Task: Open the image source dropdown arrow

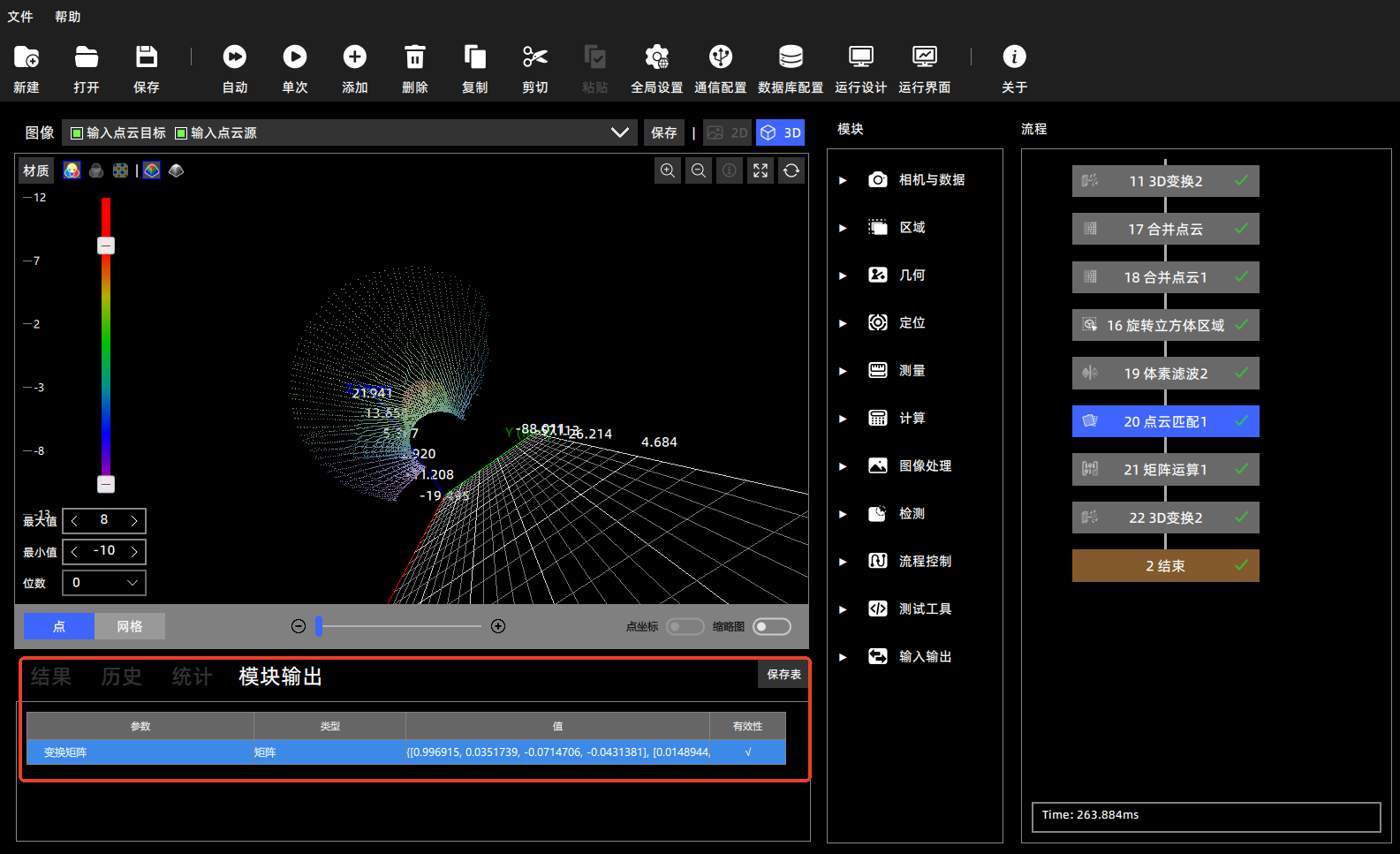Action: tap(620, 132)
